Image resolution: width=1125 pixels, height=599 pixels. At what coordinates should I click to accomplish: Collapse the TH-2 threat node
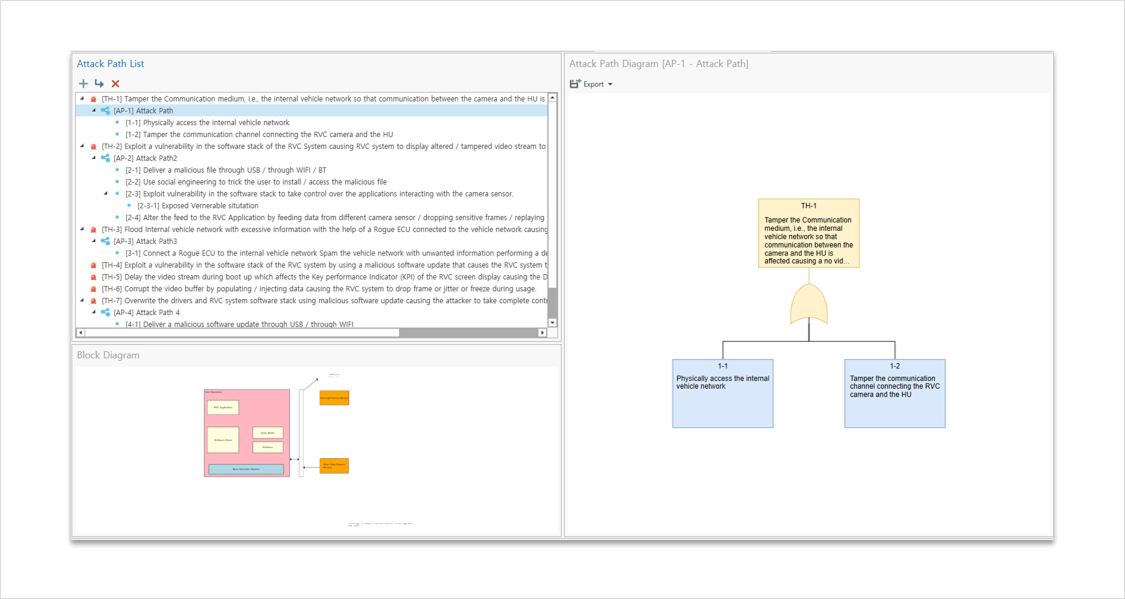click(x=82, y=146)
